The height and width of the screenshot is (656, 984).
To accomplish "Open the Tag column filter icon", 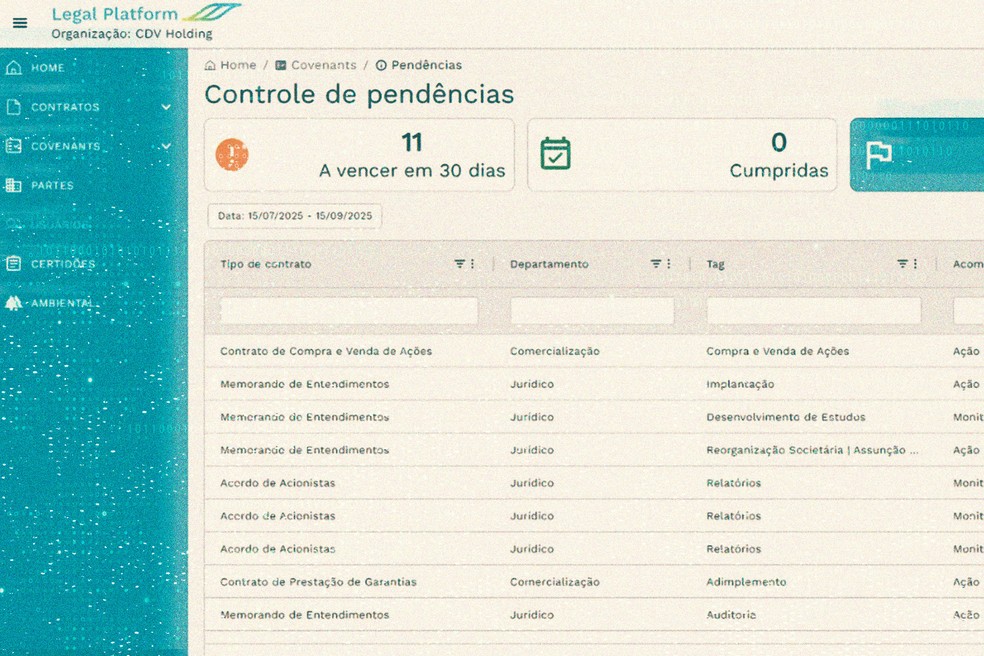I will point(902,264).
